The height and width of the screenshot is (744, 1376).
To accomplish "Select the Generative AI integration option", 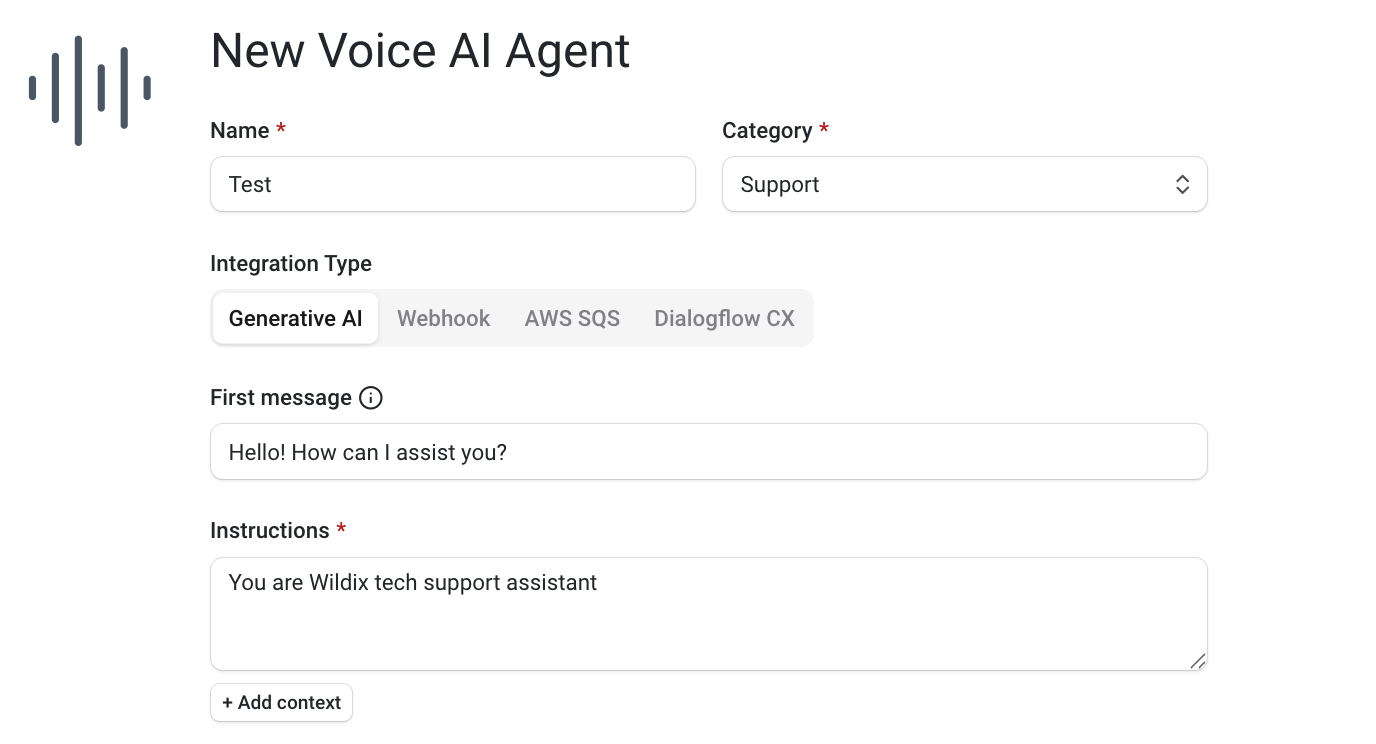I will (x=295, y=318).
